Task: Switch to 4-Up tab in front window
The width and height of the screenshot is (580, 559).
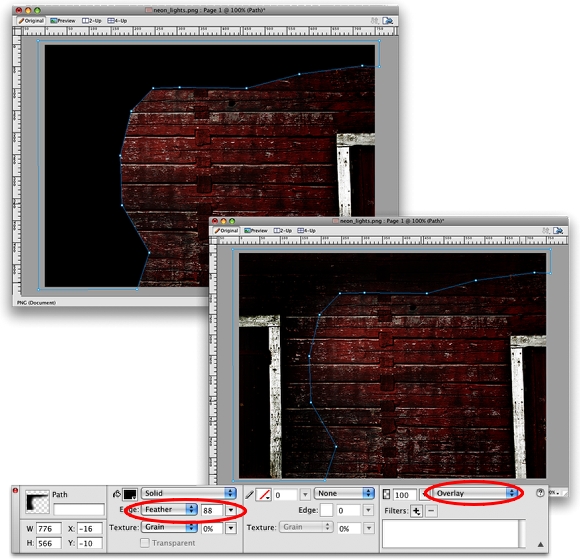Action: (x=307, y=230)
